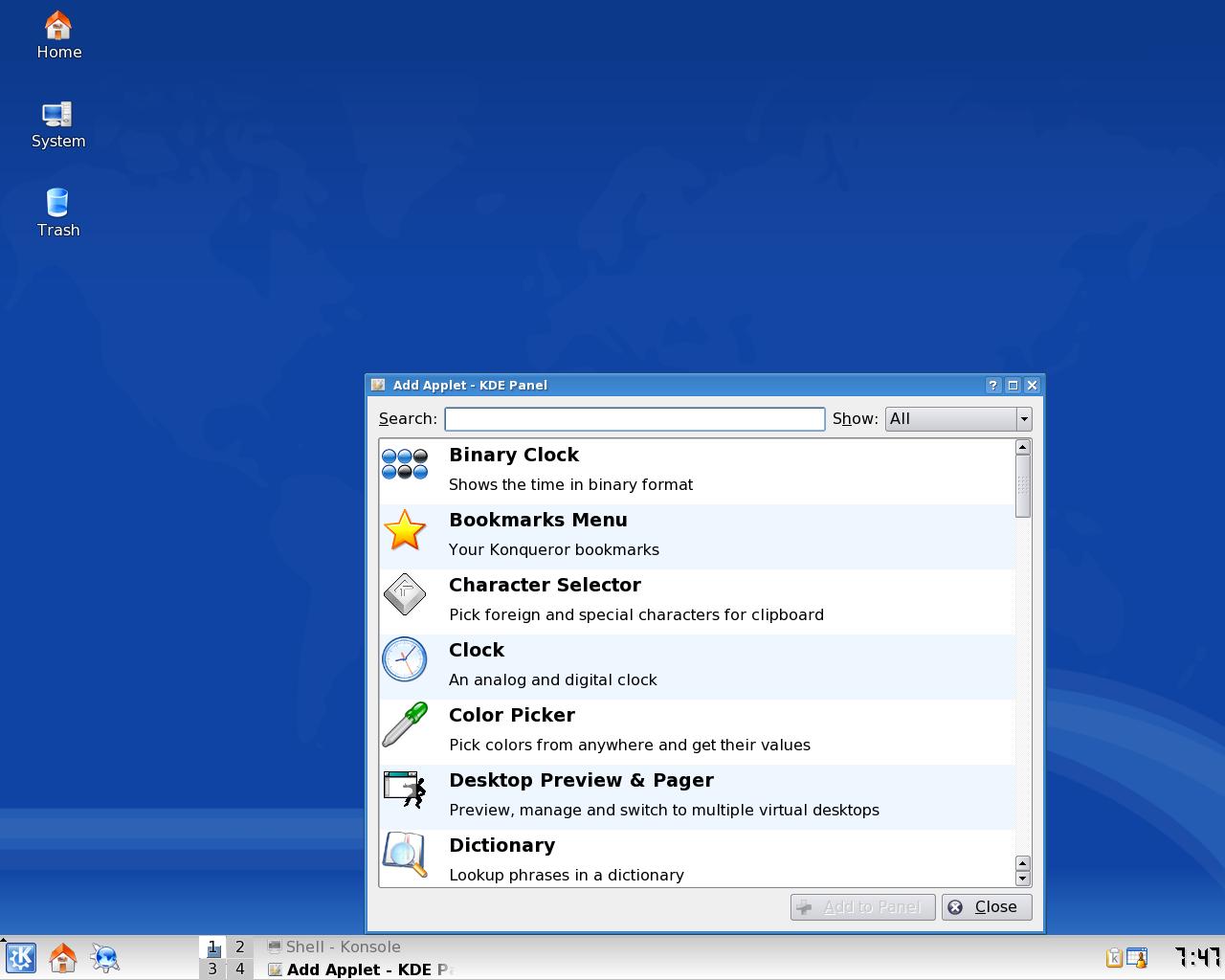Select the Color Picker title text
The image size is (1225, 980).
(512, 715)
